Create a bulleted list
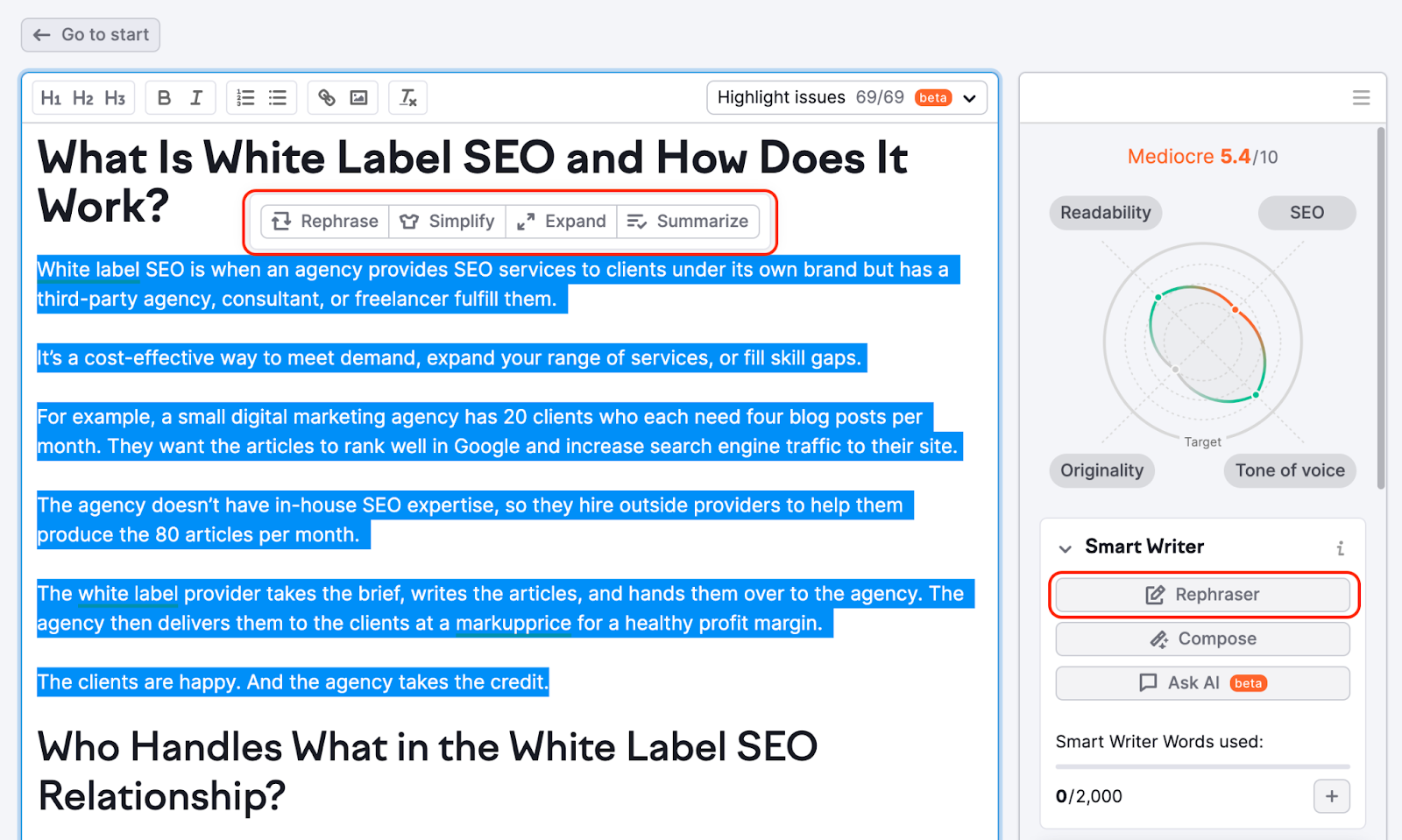This screenshot has width=1402, height=840. [x=278, y=97]
